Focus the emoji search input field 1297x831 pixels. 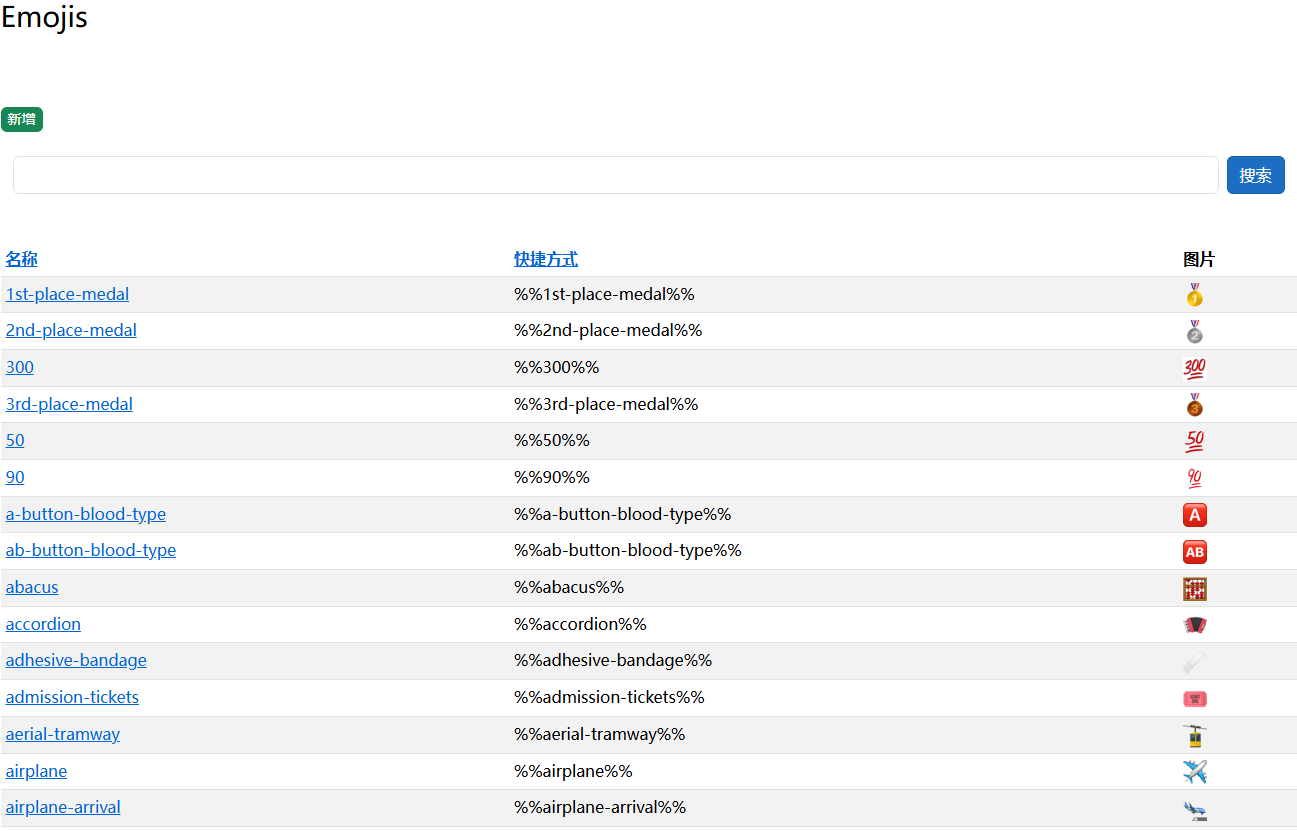[615, 175]
